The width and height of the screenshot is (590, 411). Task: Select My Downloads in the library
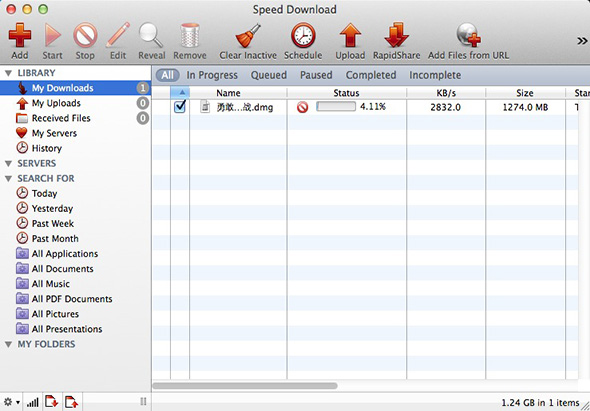[x=75, y=88]
